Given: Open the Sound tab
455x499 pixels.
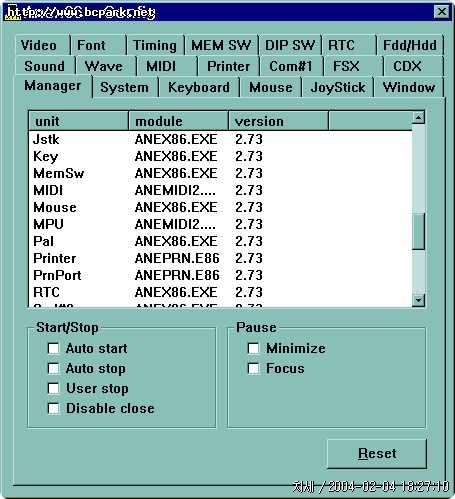Looking at the screenshot, I should click(45, 66).
